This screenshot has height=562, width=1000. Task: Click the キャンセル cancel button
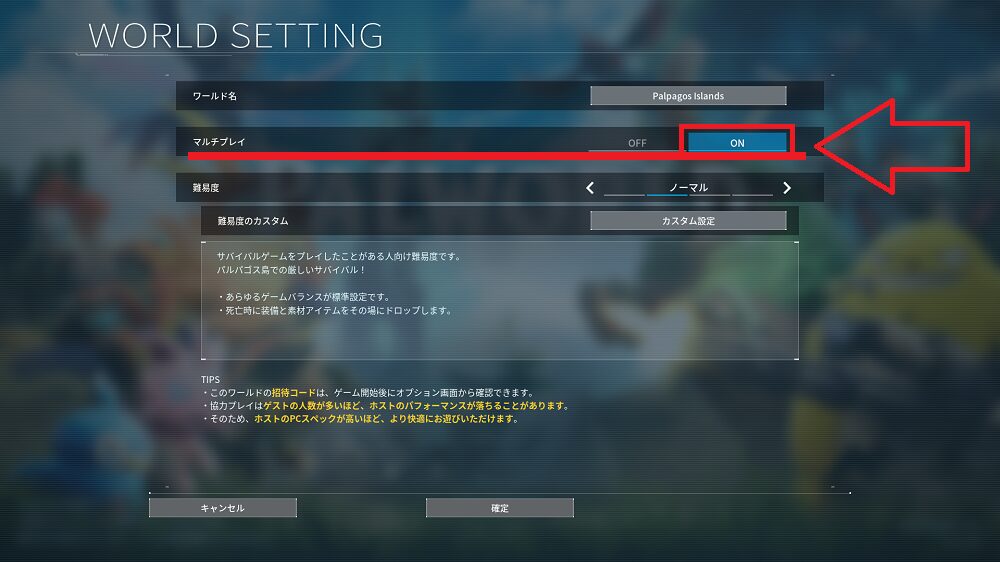click(223, 508)
